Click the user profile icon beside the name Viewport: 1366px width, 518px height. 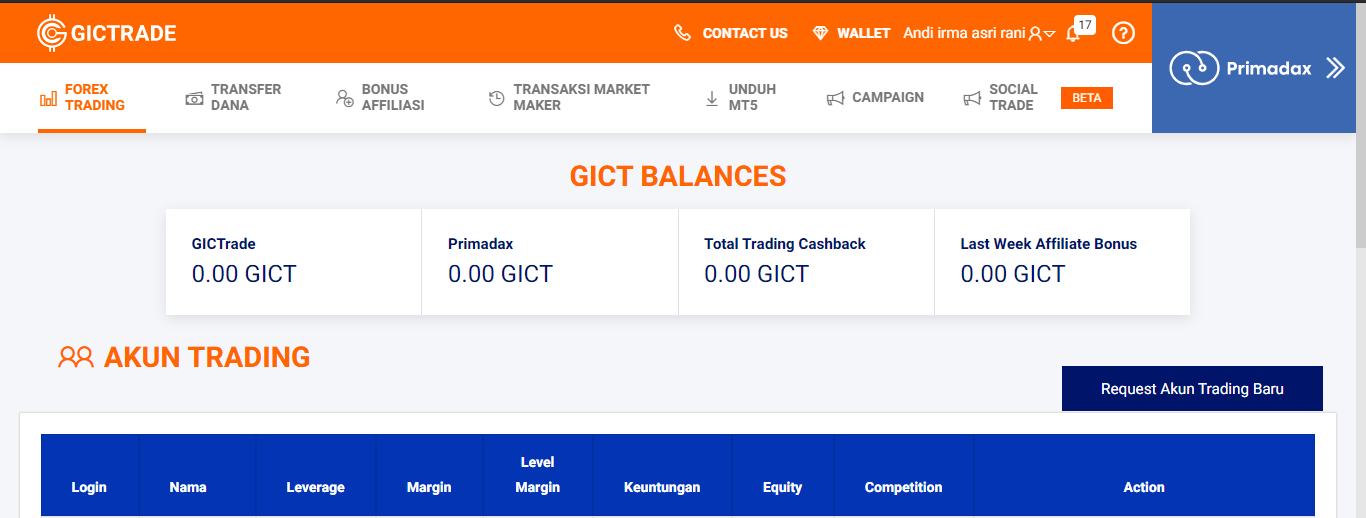coord(1035,34)
